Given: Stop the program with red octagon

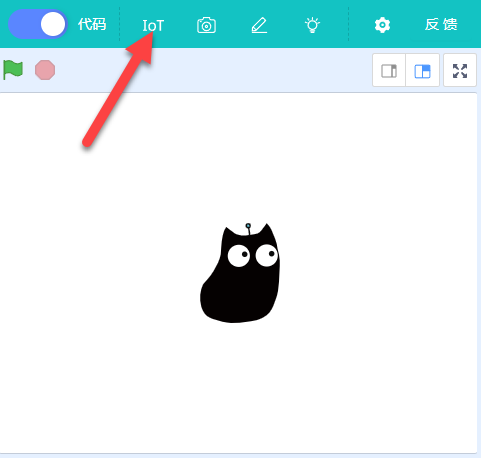Looking at the screenshot, I should click(x=45, y=70).
